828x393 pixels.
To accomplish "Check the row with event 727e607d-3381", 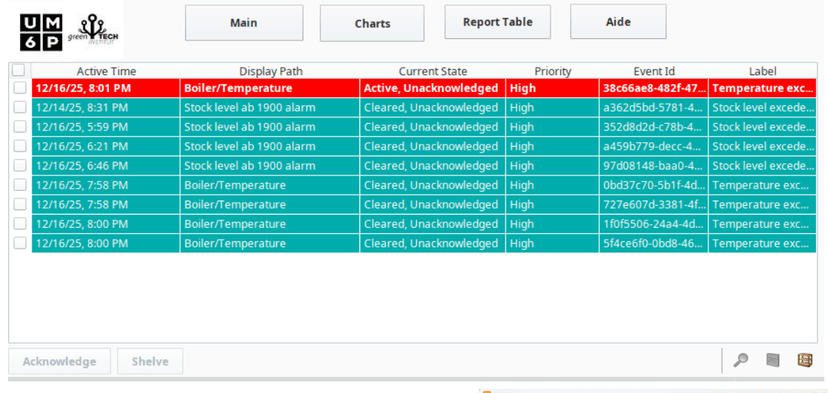I will (20, 204).
